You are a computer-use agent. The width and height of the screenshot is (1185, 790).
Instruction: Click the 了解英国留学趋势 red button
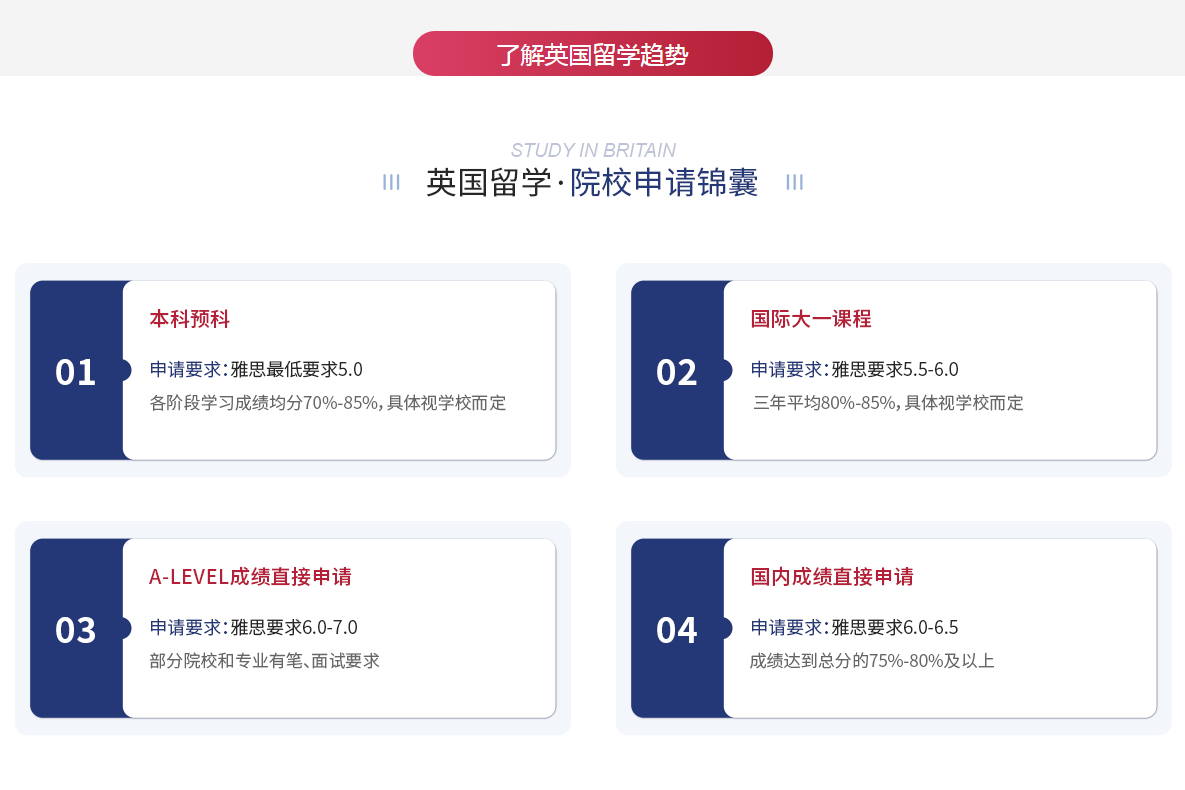tap(592, 54)
